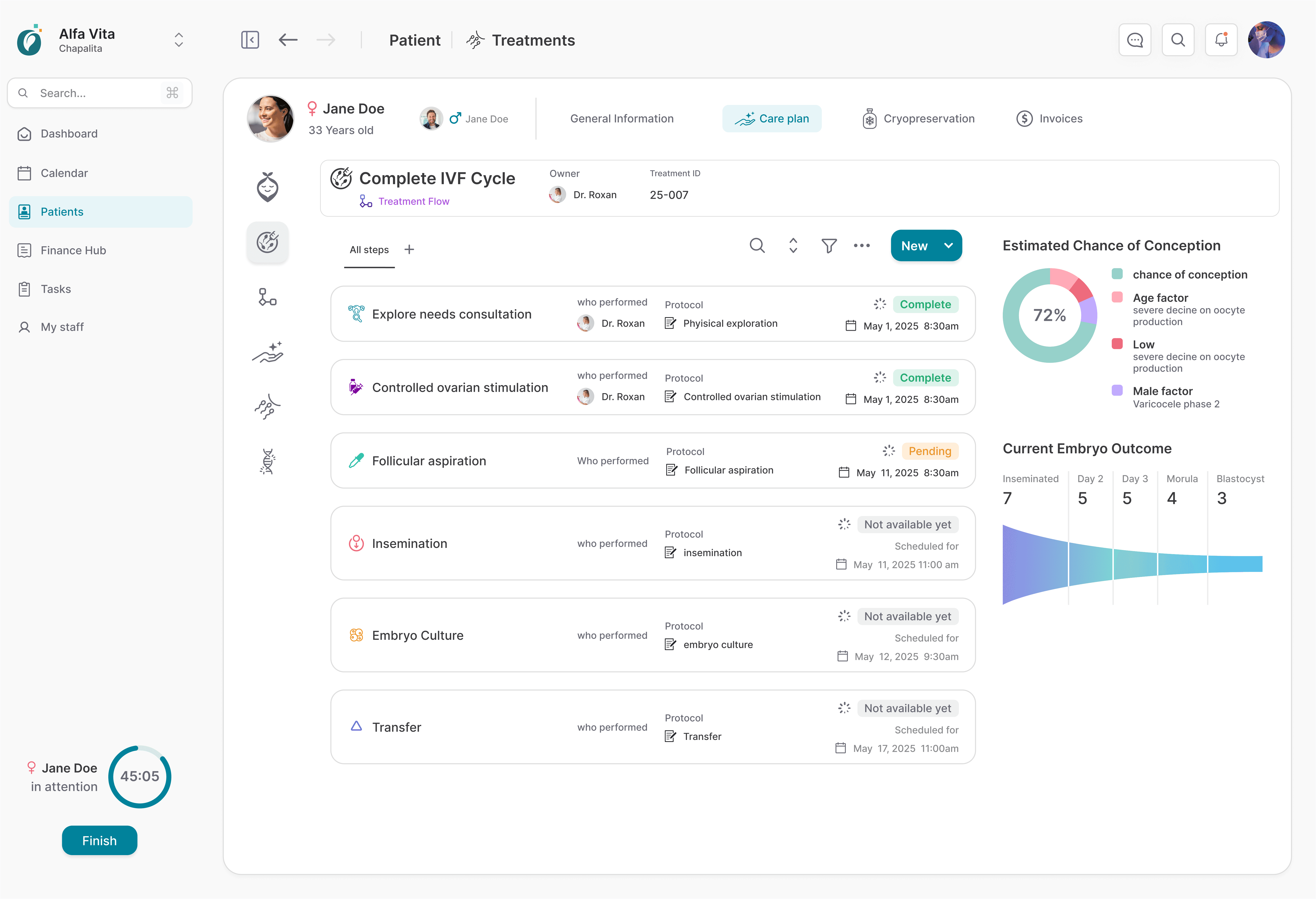Image resolution: width=1316 pixels, height=899 pixels.
Task: Select the sperm treatments side icon
Action: [x=267, y=407]
